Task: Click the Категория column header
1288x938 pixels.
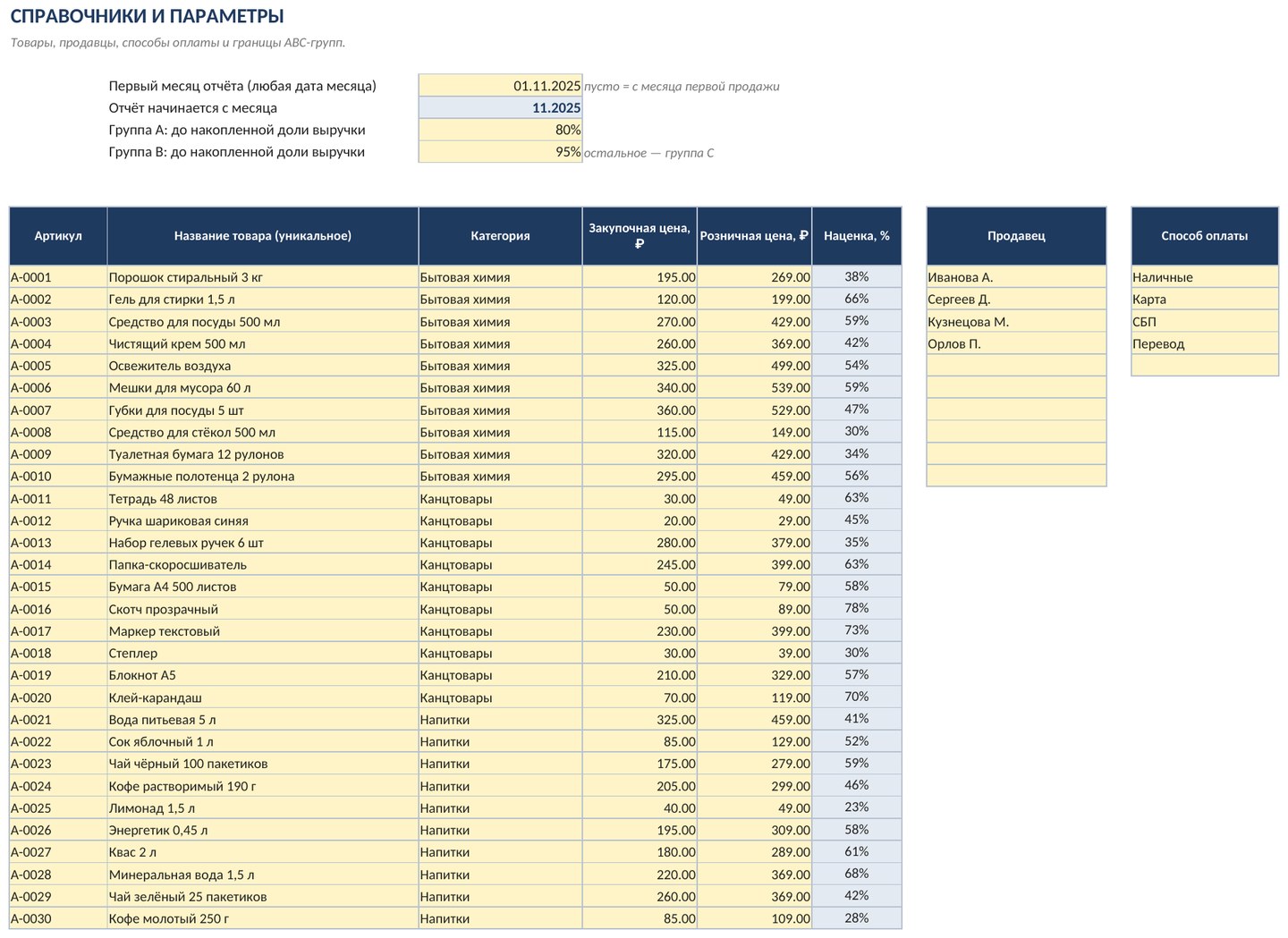Action: pos(500,236)
